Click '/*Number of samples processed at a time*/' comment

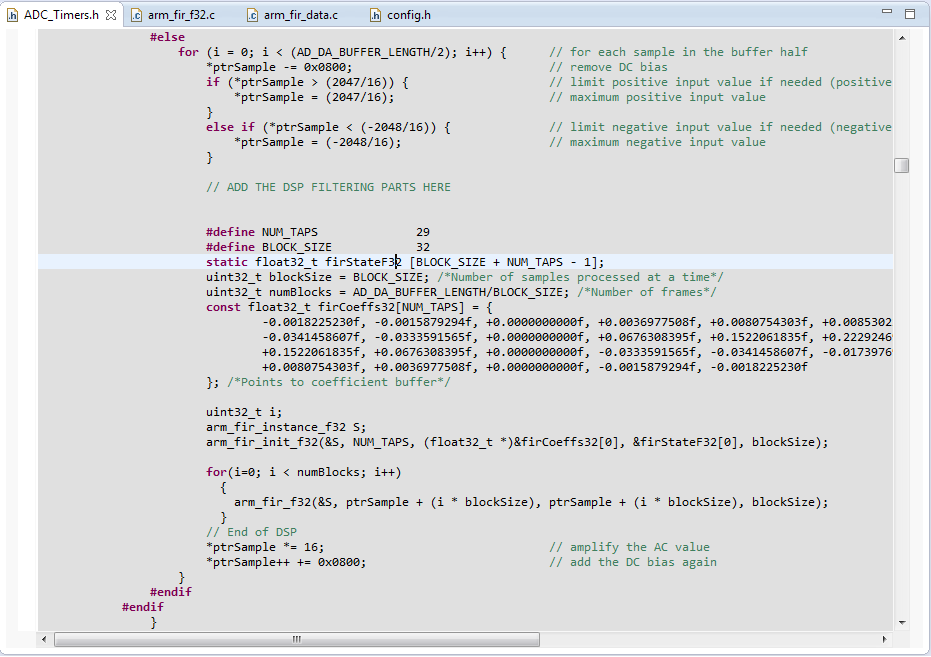pos(580,277)
